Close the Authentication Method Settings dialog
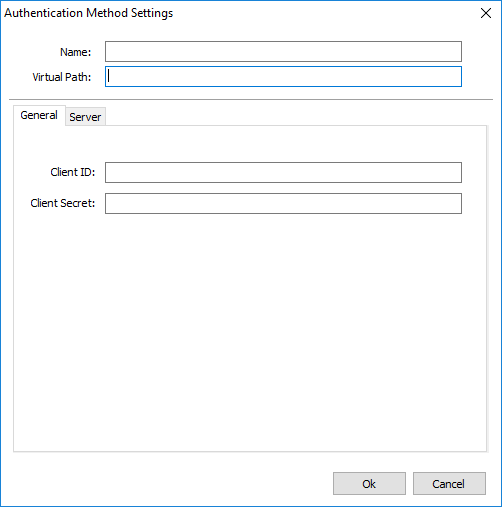 tap(486, 13)
